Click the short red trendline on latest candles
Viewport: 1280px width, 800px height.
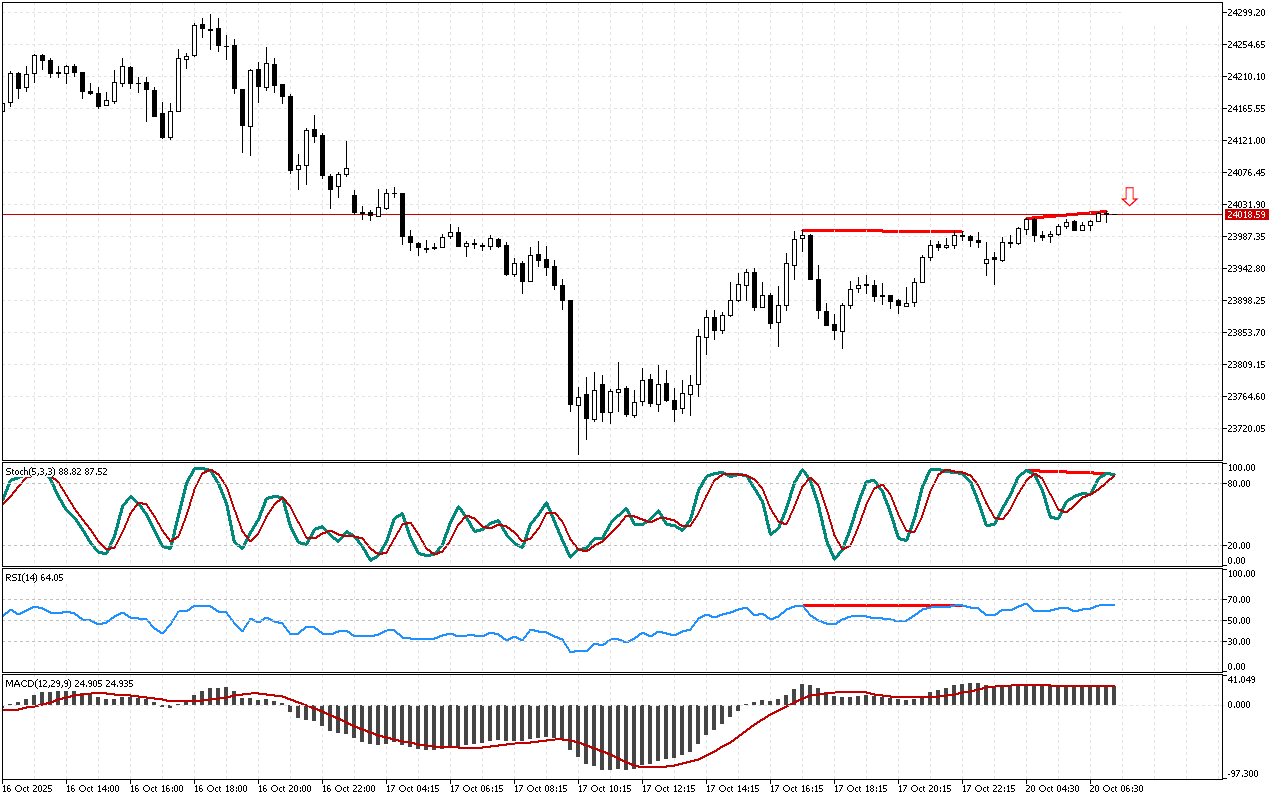click(x=1066, y=215)
